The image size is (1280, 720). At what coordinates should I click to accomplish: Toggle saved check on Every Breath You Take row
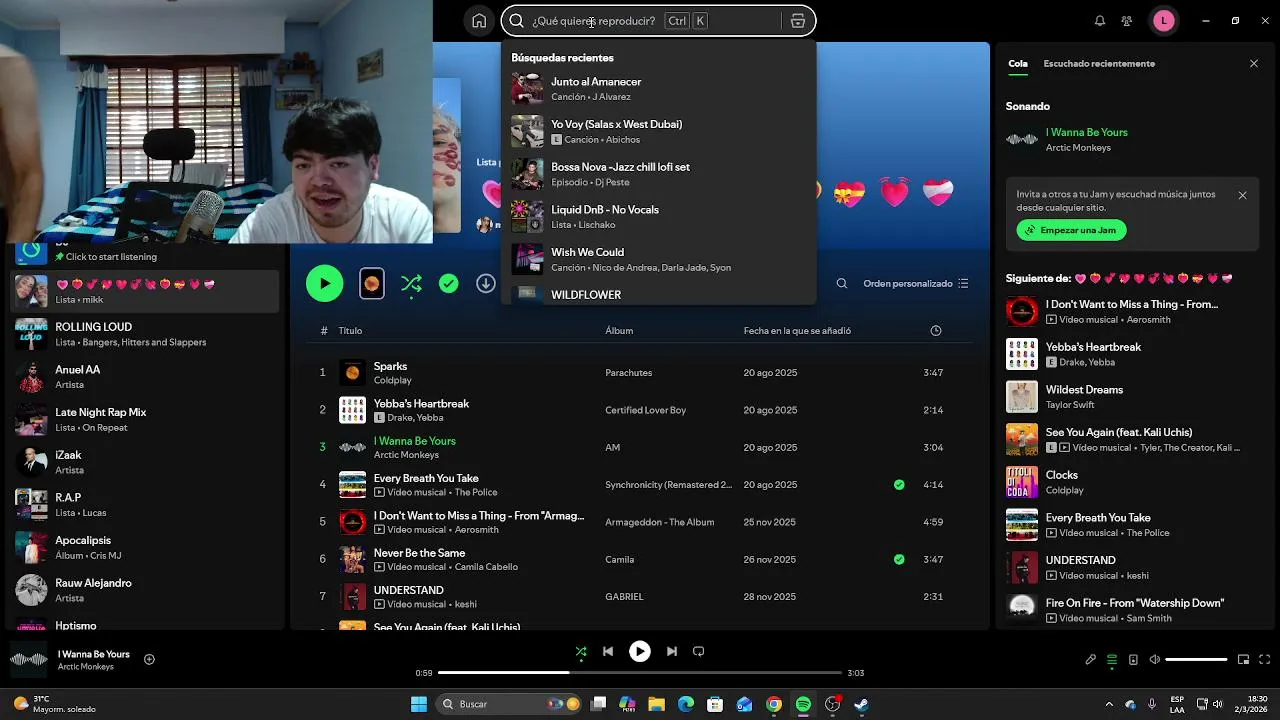tap(899, 485)
